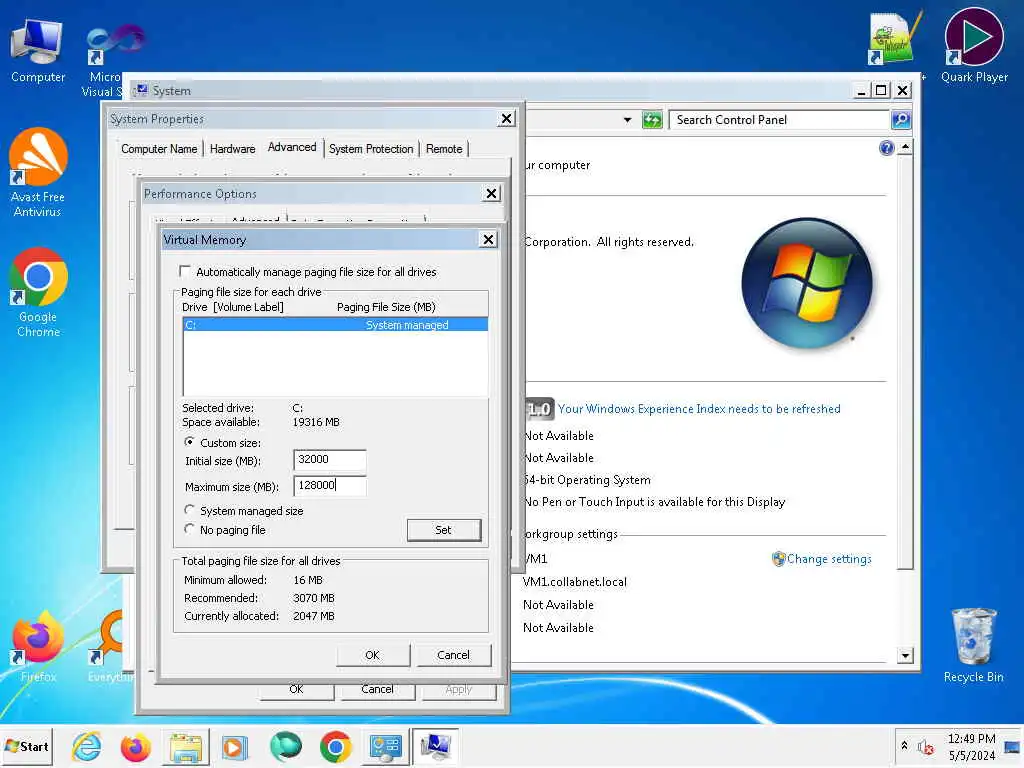Enable automatically manage paging file size
1024x768 pixels.
pos(185,271)
